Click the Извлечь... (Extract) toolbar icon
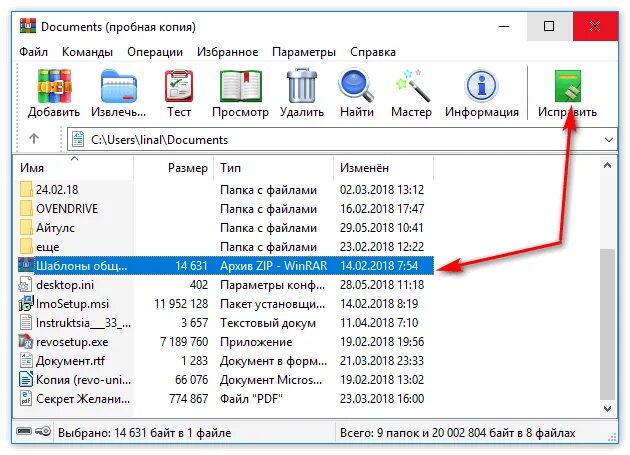This screenshot has height=455, width=630. (119, 86)
